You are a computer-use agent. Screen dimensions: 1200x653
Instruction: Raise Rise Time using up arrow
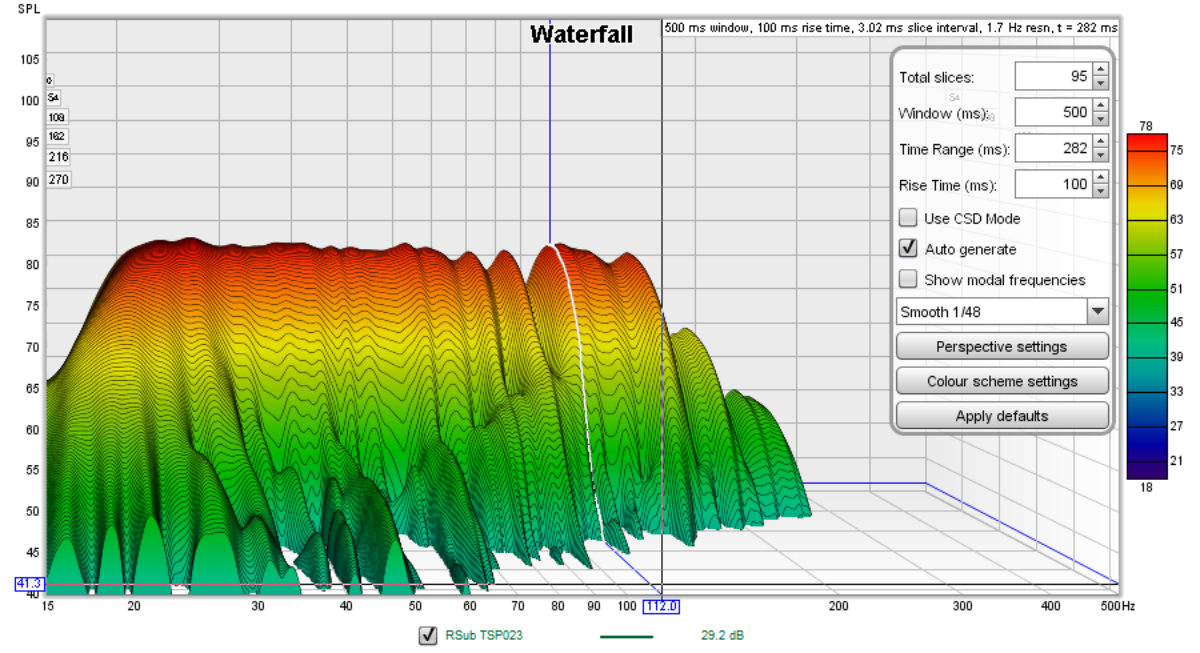[x=1101, y=178]
